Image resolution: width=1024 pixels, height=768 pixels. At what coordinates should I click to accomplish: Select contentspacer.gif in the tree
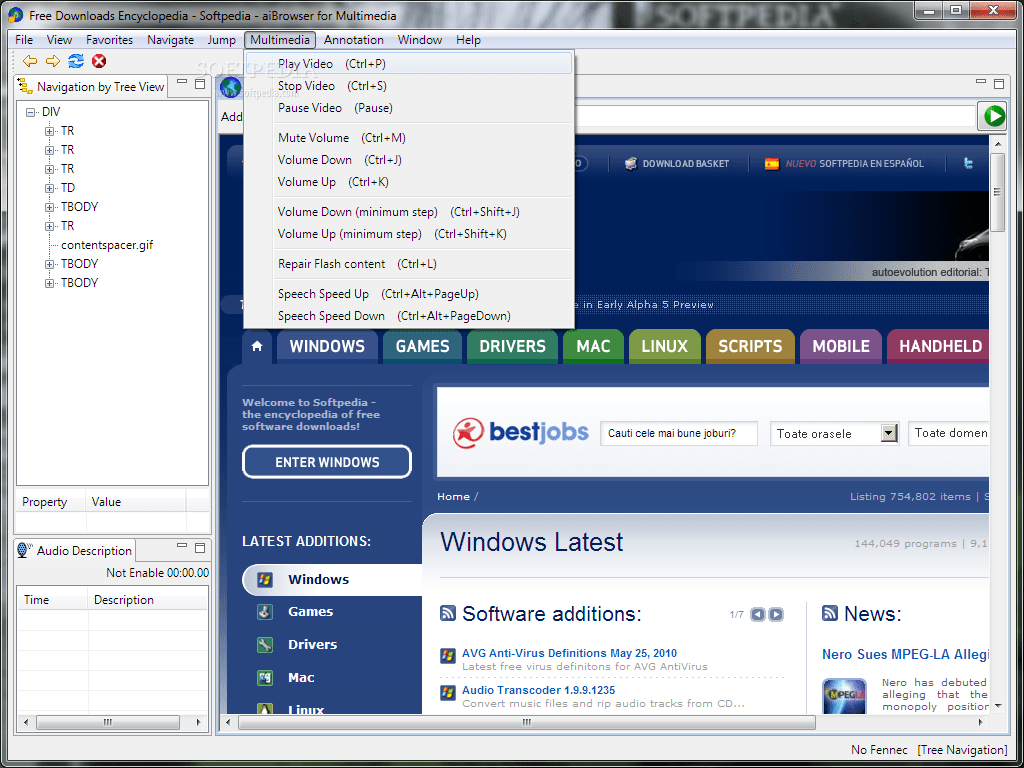pyautogui.click(x=107, y=245)
